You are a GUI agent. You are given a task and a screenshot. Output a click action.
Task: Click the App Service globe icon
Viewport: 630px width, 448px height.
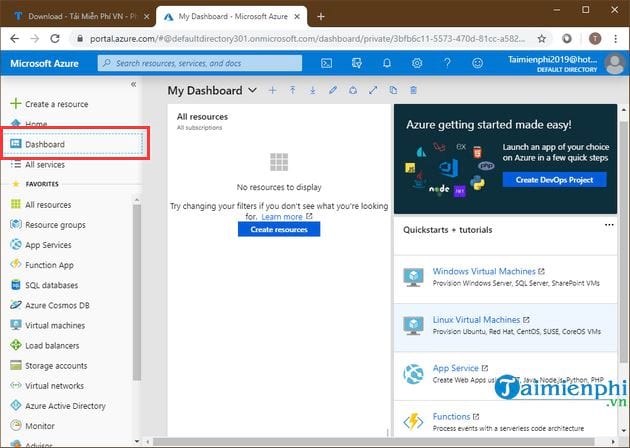click(413, 374)
